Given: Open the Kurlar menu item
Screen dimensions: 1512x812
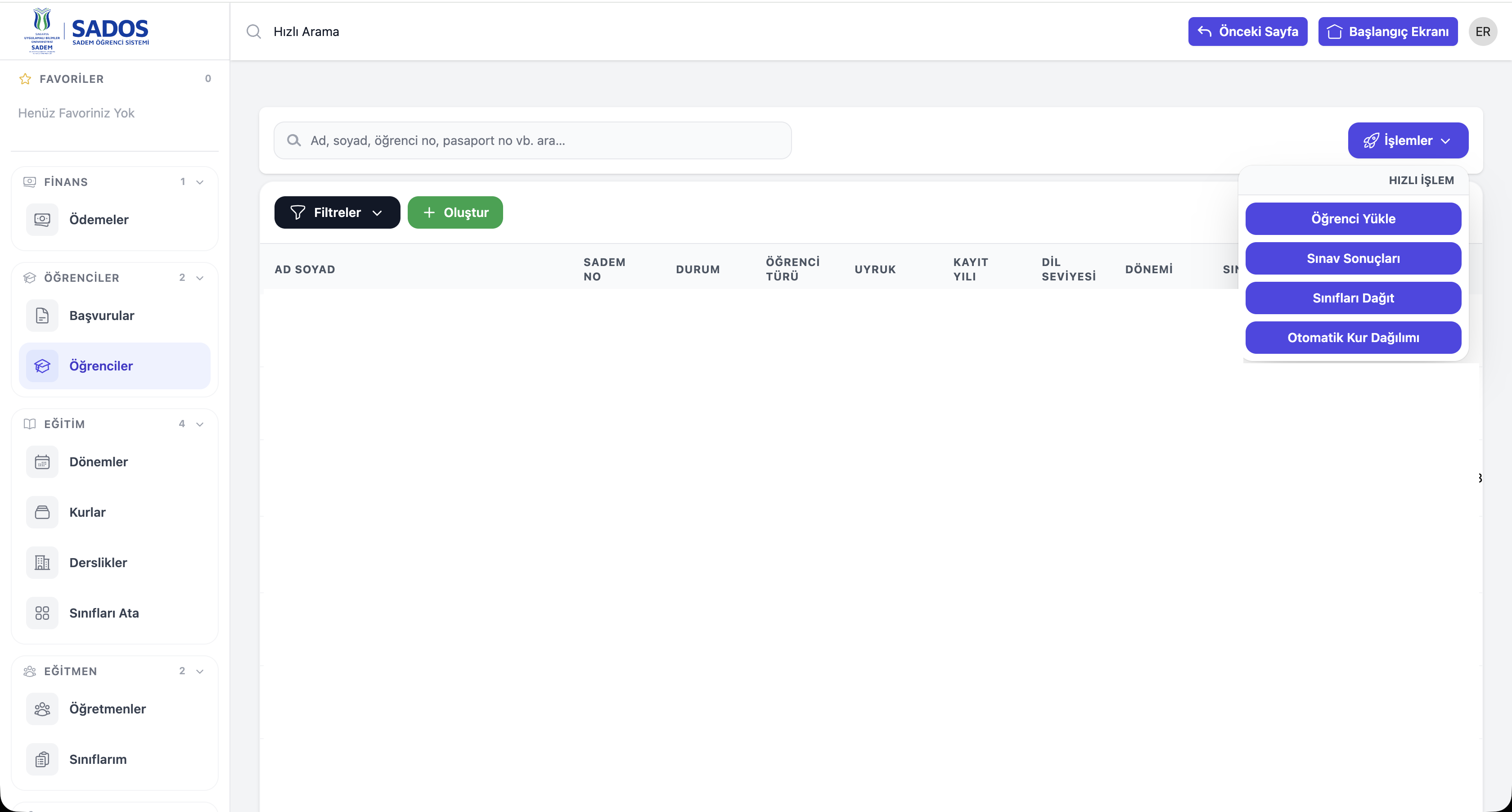Looking at the screenshot, I should tap(114, 512).
